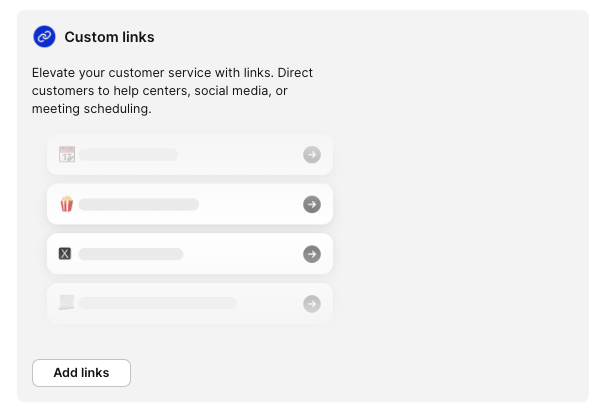This screenshot has height=414, width=602.
Task: Click the blue chain-link Custom links icon
Action: coord(44,37)
